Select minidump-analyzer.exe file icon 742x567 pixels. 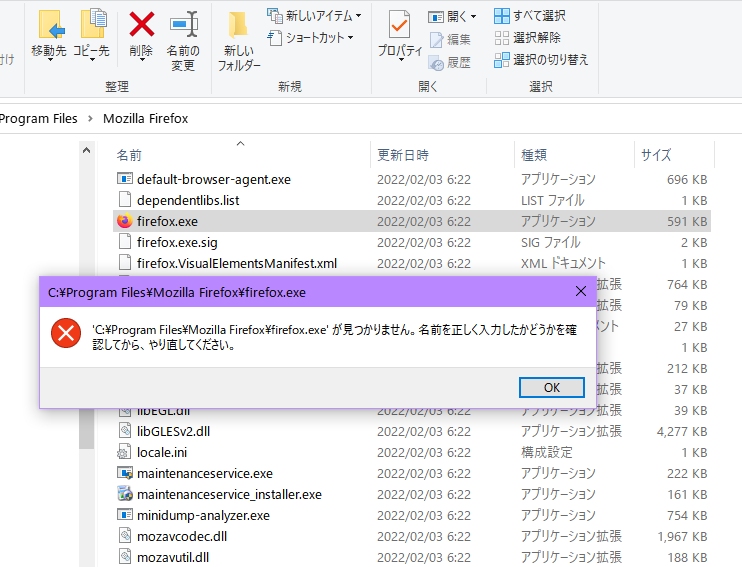tap(124, 514)
